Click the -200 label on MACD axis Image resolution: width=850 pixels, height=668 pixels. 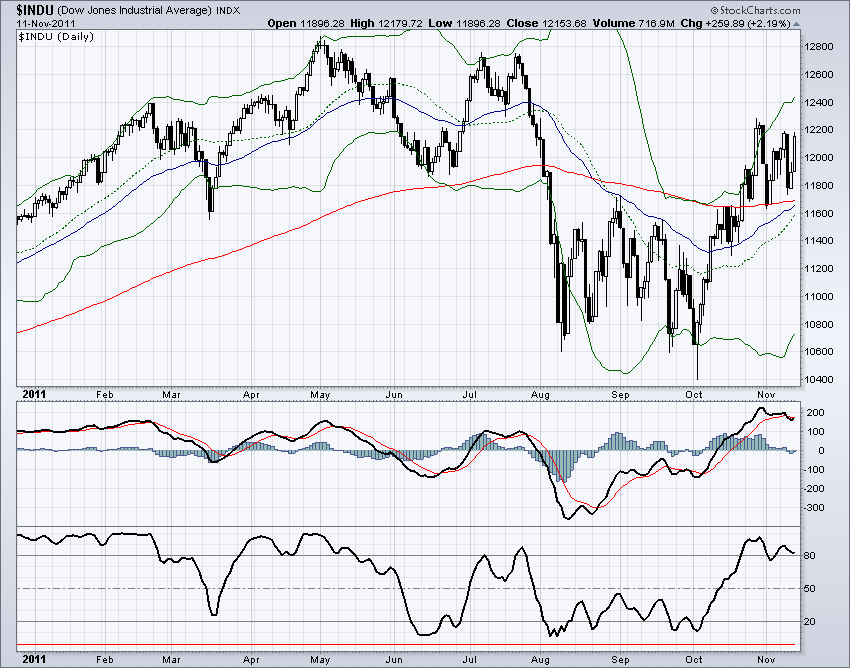tap(814, 489)
